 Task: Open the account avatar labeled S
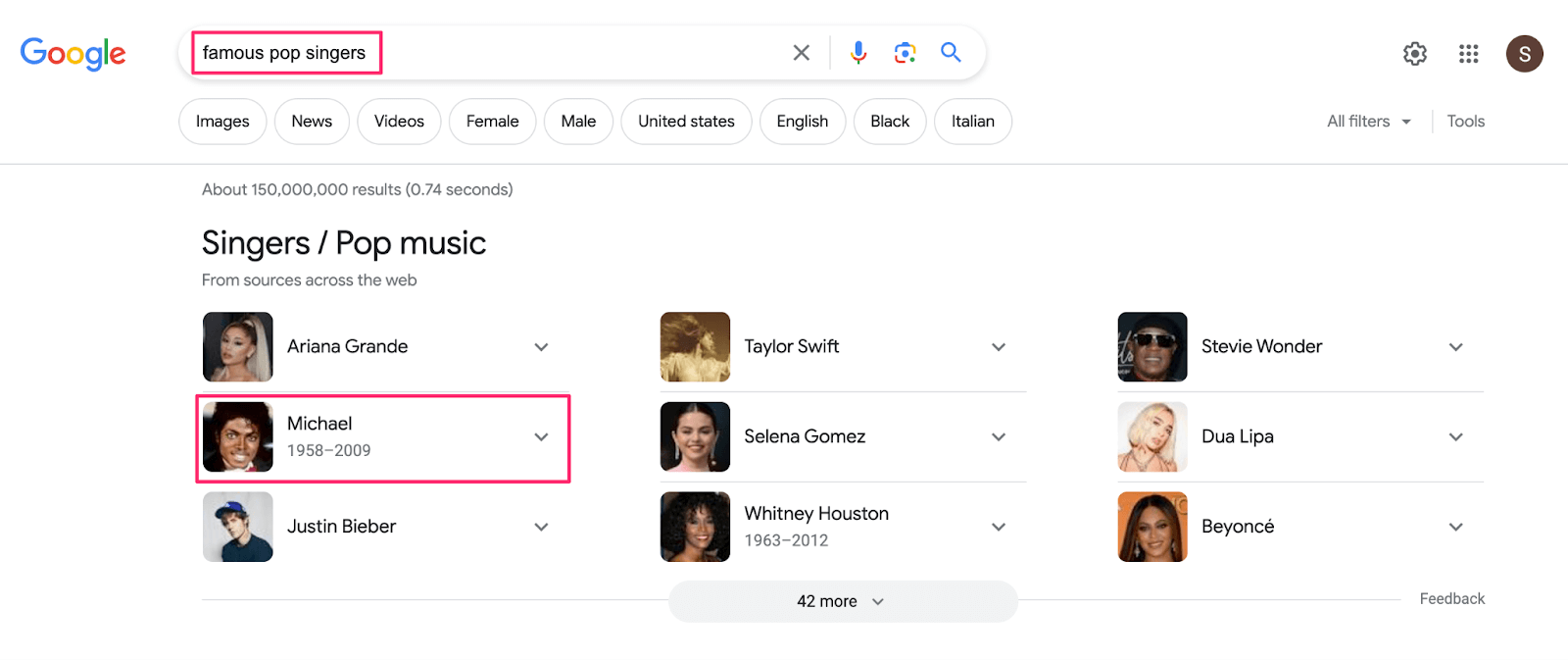pos(1525,54)
